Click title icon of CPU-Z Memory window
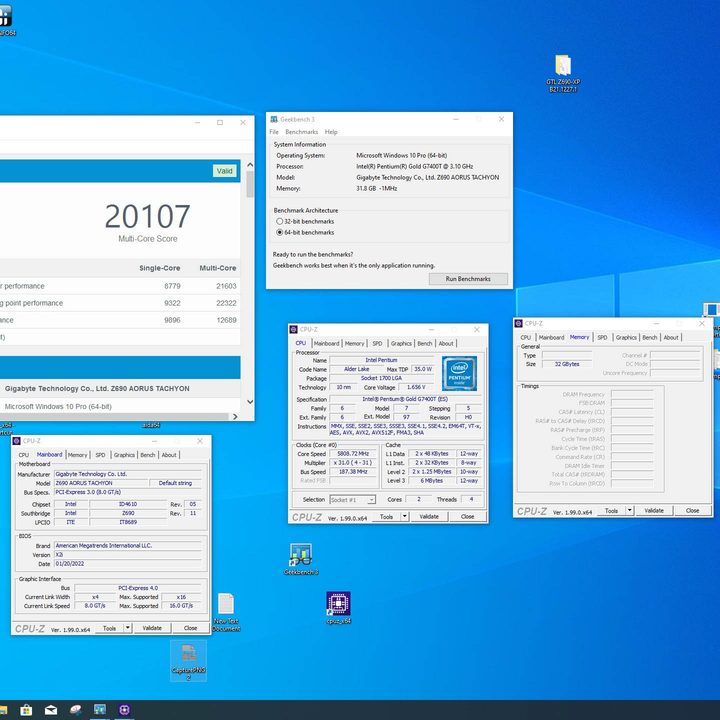 pyautogui.click(x=518, y=323)
